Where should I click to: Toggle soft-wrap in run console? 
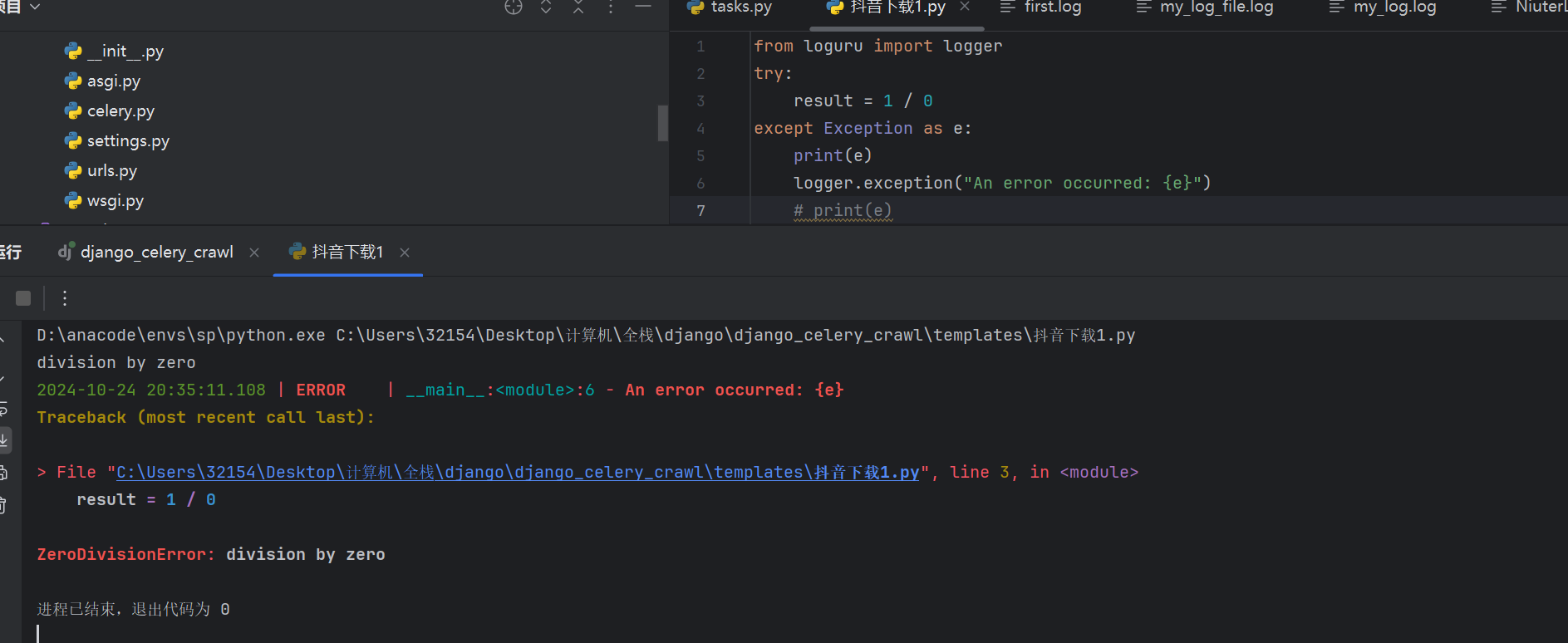pos(3,409)
